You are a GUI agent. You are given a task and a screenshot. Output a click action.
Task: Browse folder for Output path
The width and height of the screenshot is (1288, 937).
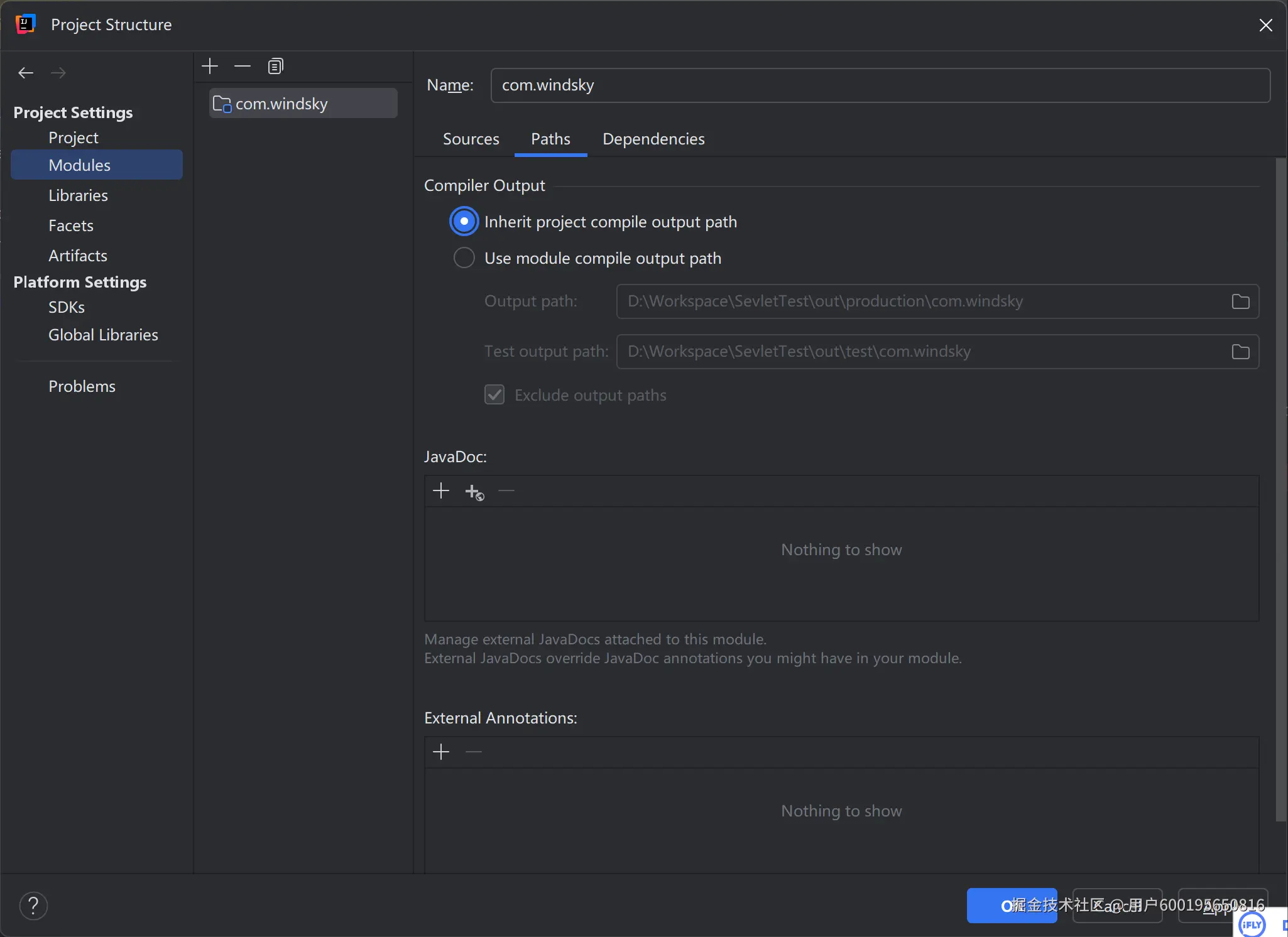pos(1240,301)
